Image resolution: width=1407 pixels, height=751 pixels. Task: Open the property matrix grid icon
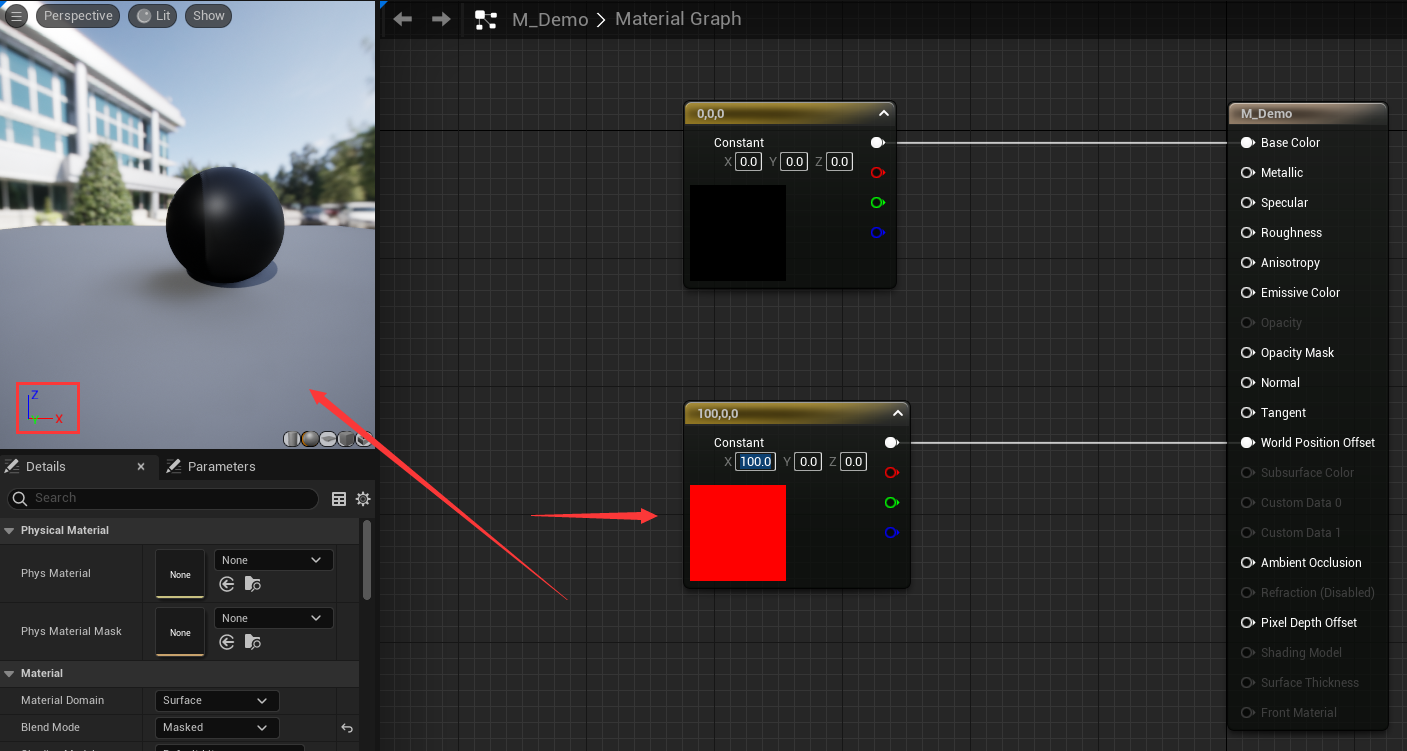(339, 499)
